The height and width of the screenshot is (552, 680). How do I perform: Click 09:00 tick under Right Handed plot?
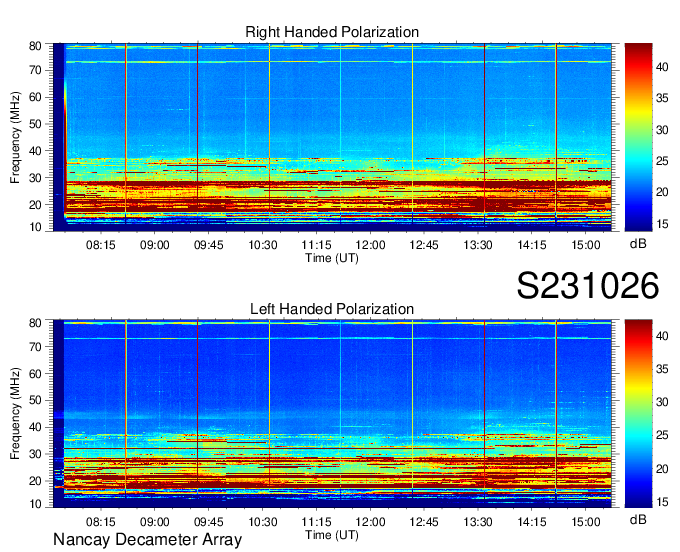click(154, 245)
